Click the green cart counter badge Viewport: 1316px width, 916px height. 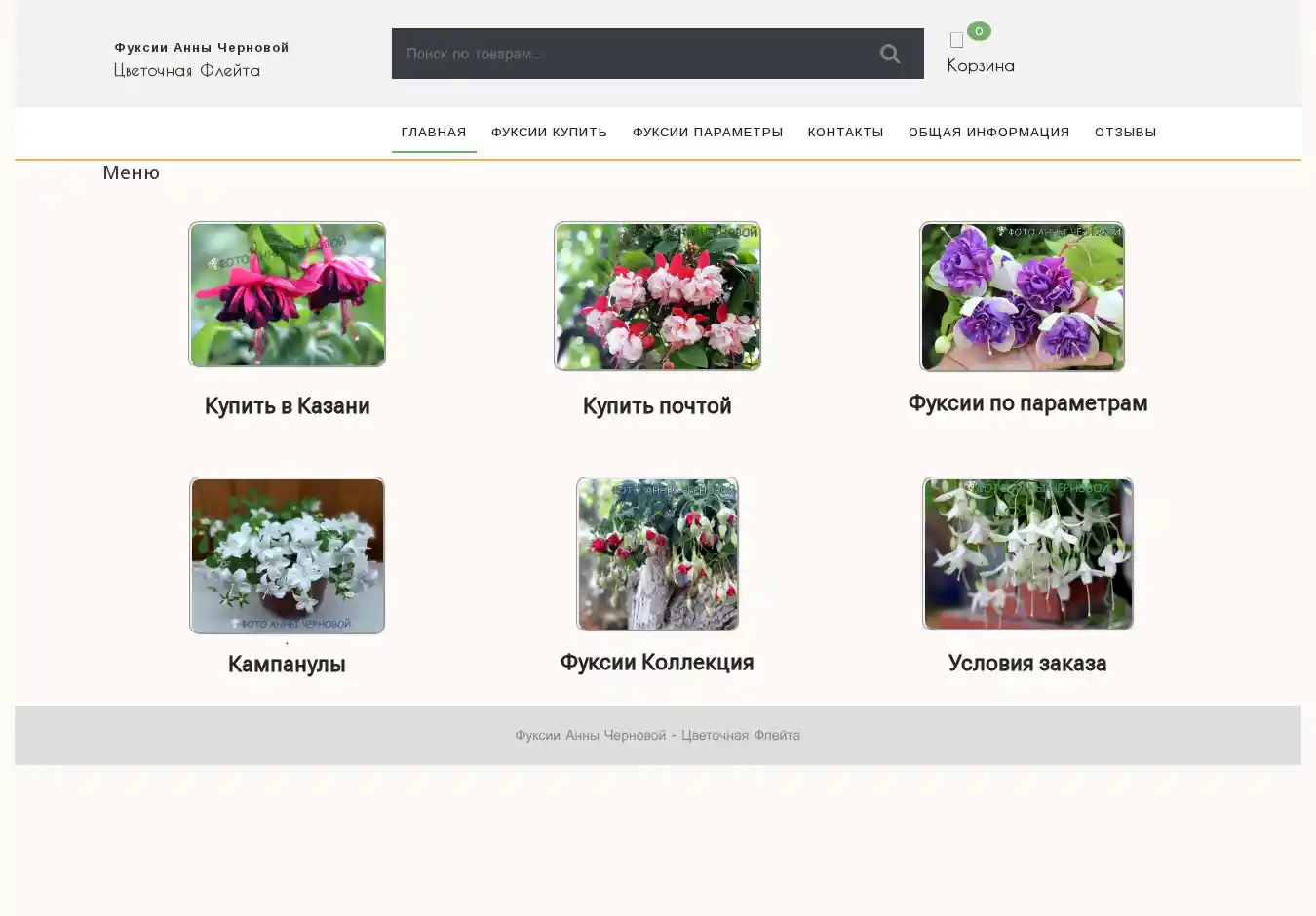pyautogui.click(x=979, y=31)
